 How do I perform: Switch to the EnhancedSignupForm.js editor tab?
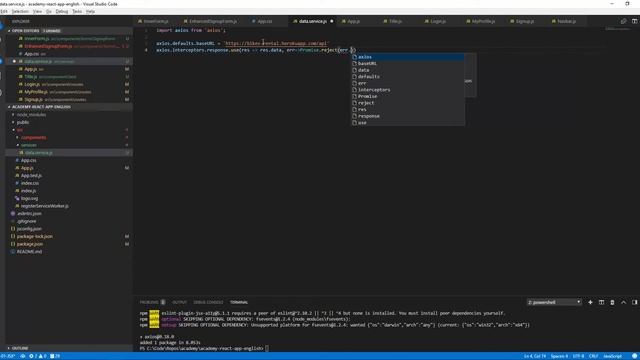(213, 21)
